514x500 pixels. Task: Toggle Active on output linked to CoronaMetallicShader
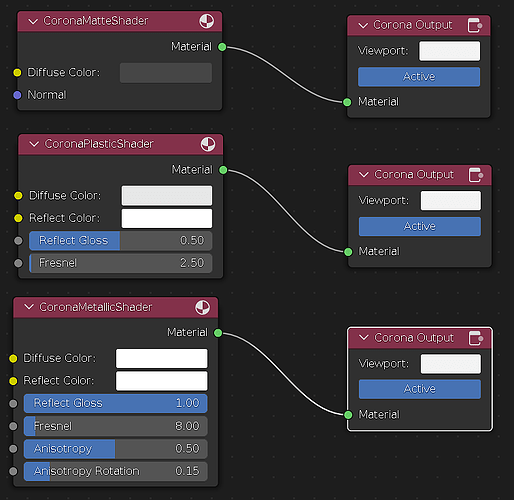[x=420, y=389]
